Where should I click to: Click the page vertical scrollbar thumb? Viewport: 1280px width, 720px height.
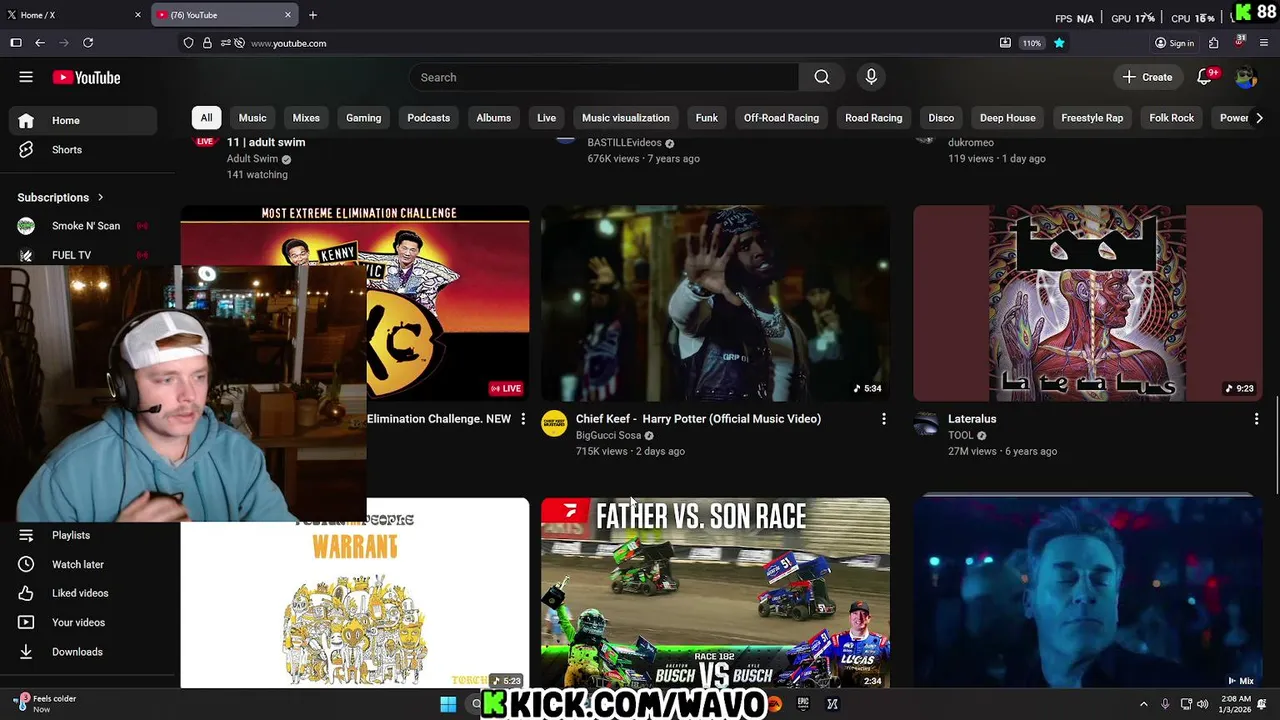pyautogui.click(x=1275, y=445)
